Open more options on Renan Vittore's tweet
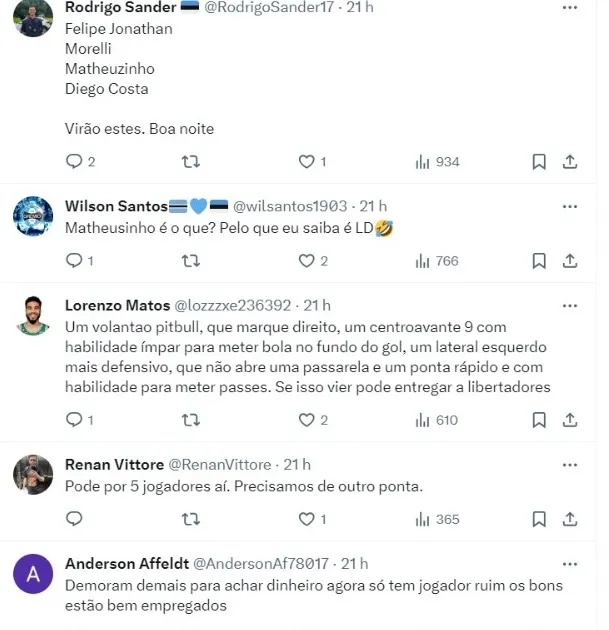 570,464
